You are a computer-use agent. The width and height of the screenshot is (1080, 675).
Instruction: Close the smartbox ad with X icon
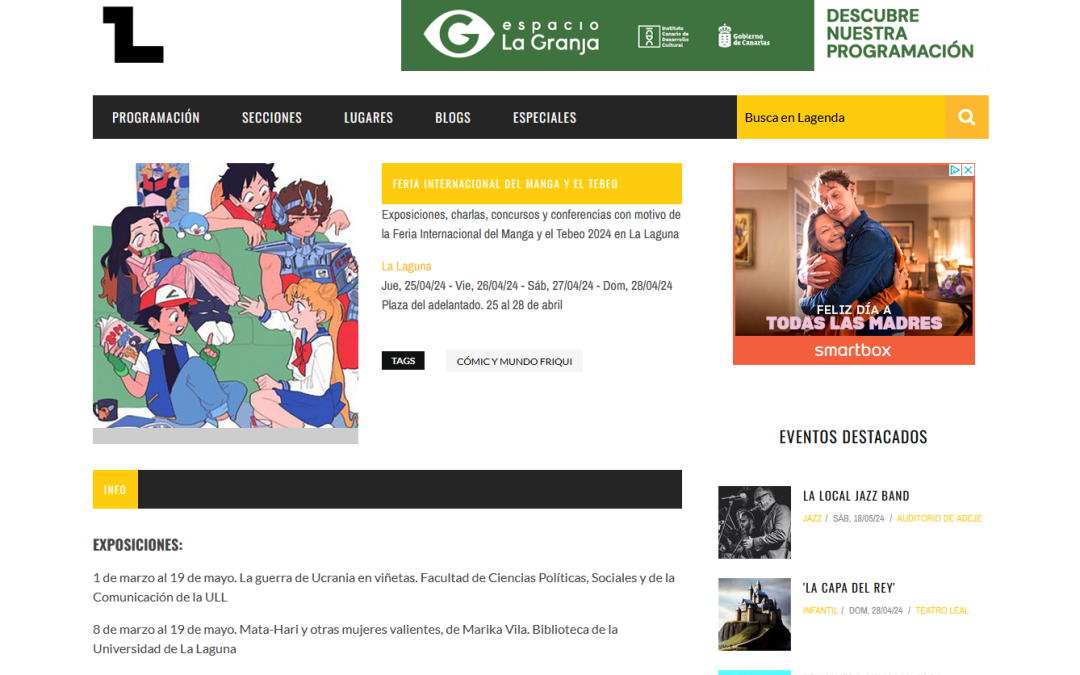[968, 170]
